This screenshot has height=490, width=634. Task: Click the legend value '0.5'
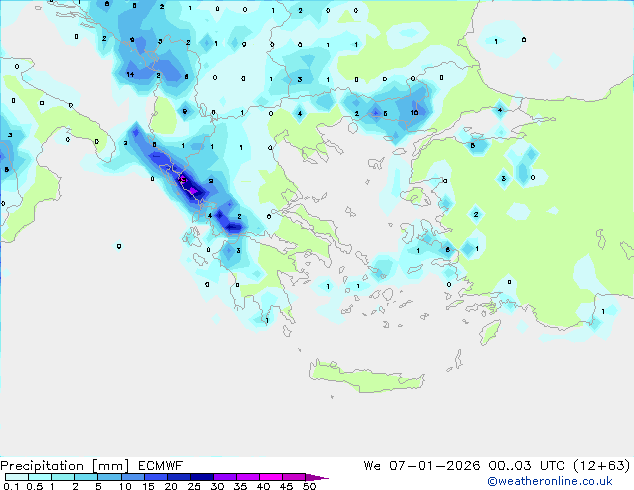coord(35,486)
